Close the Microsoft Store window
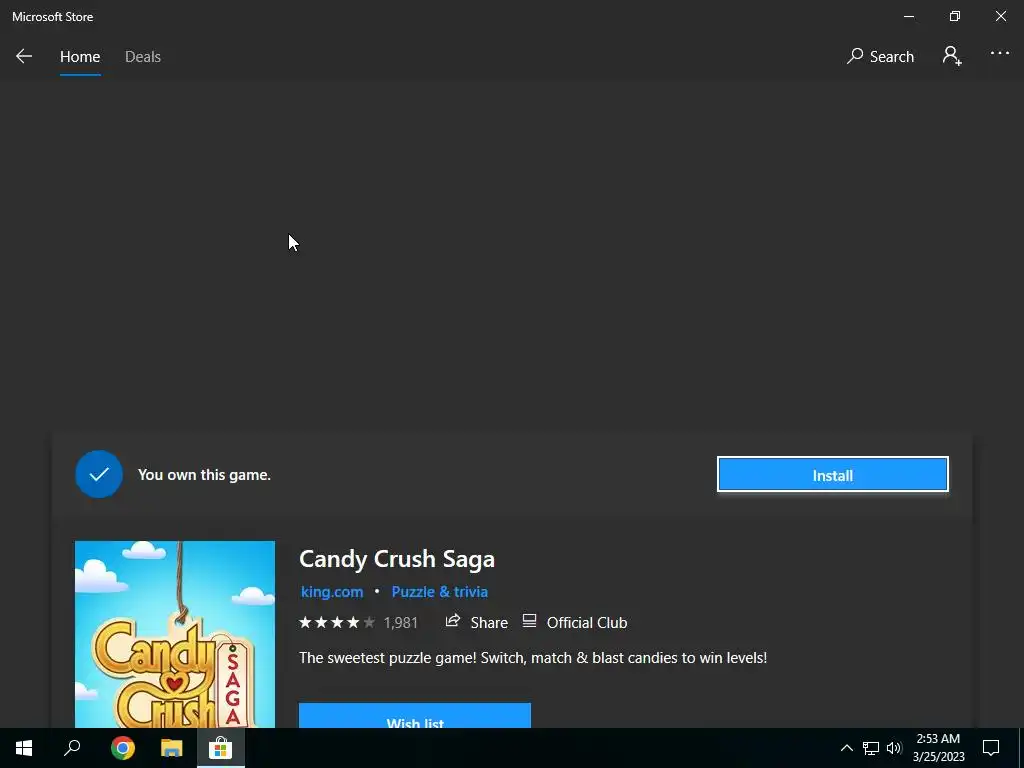The height and width of the screenshot is (768, 1024). (1000, 16)
